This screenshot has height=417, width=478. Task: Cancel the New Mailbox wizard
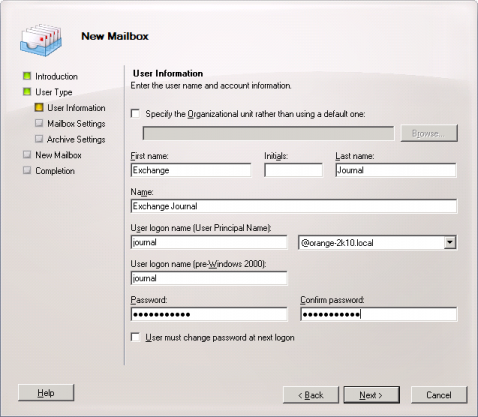click(439, 395)
